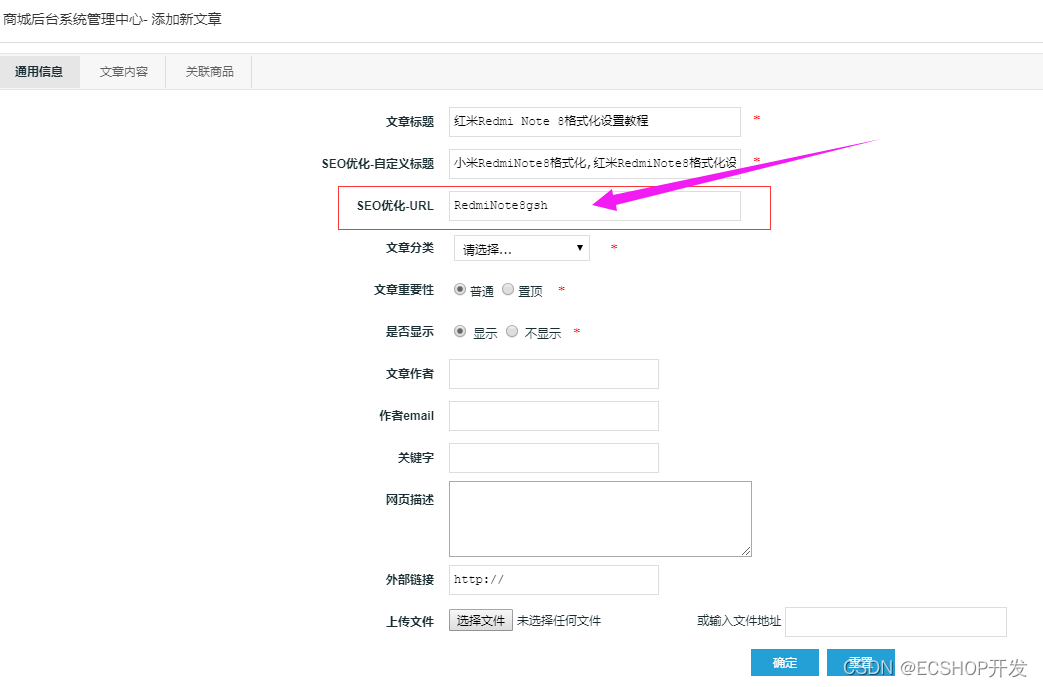Click the 重置 reset button
Viewport: 1043px width, 687px height.
coord(861,662)
